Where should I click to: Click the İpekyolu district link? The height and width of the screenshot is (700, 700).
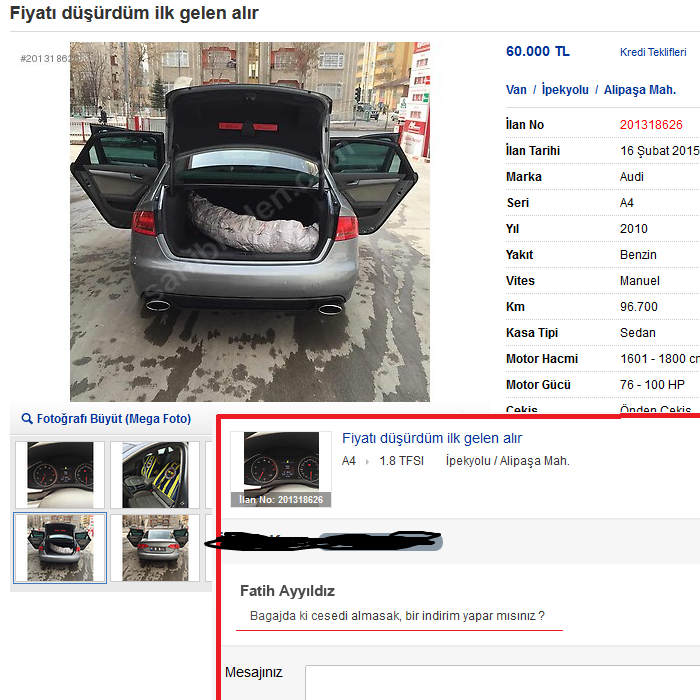pos(565,90)
